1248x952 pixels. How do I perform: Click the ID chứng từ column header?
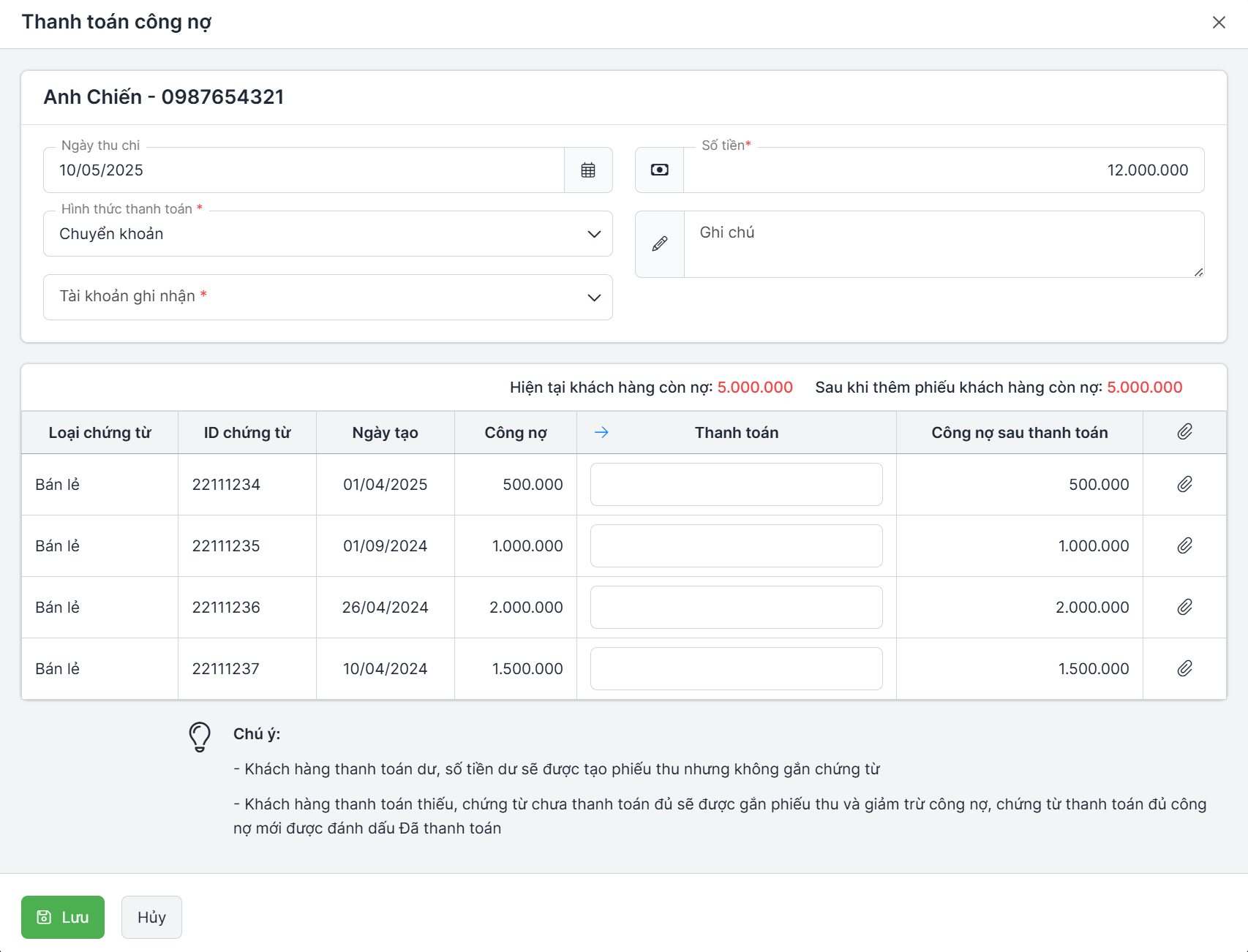pyautogui.click(x=247, y=433)
